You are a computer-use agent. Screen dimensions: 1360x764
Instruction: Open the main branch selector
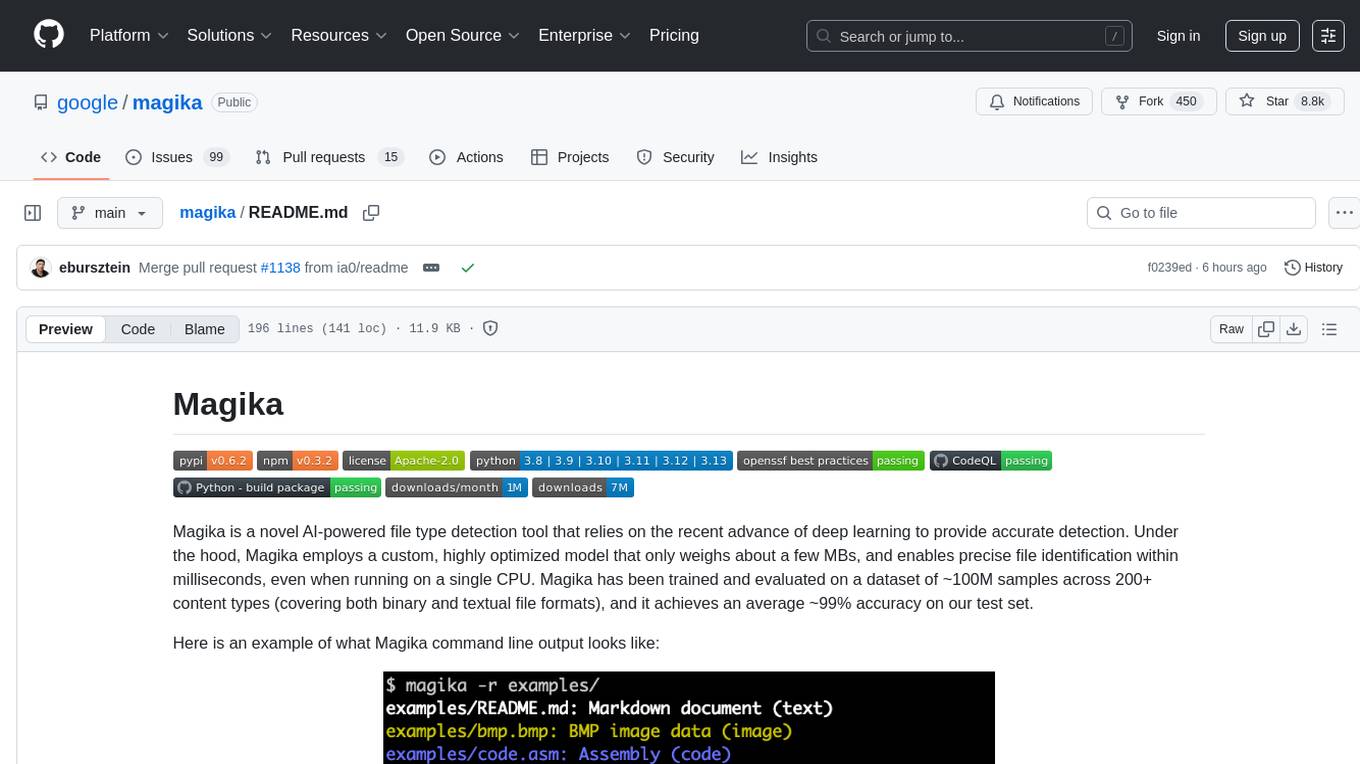(x=110, y=213)
